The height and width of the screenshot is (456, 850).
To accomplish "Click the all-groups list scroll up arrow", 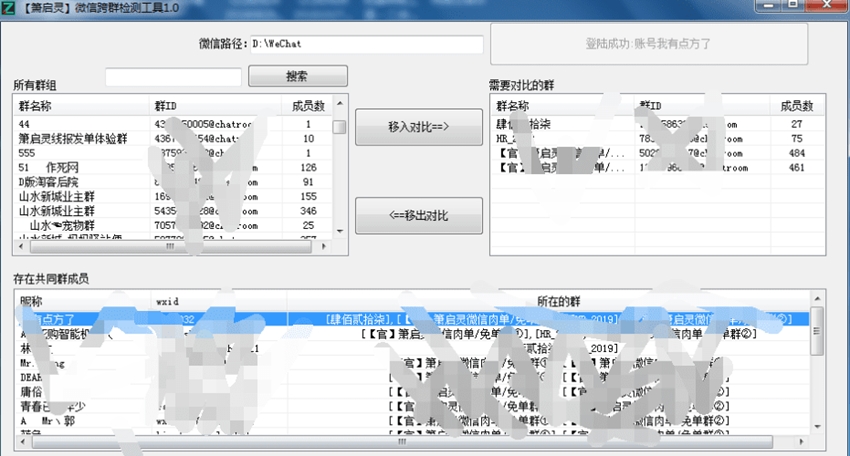I will [340, 103].
